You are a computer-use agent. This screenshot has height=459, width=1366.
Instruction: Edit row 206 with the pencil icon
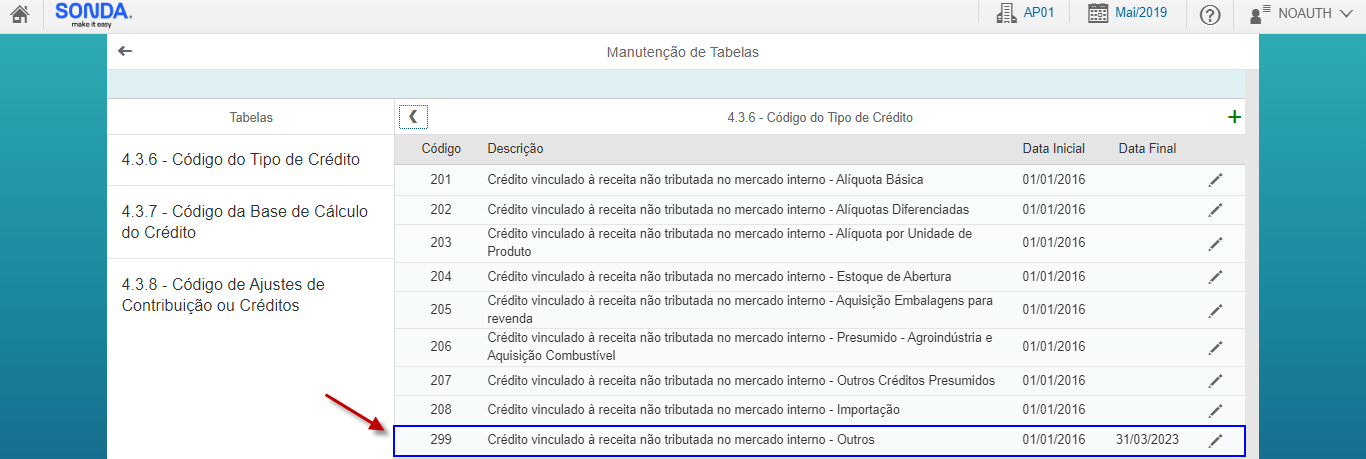click(x=1215, y=347)
